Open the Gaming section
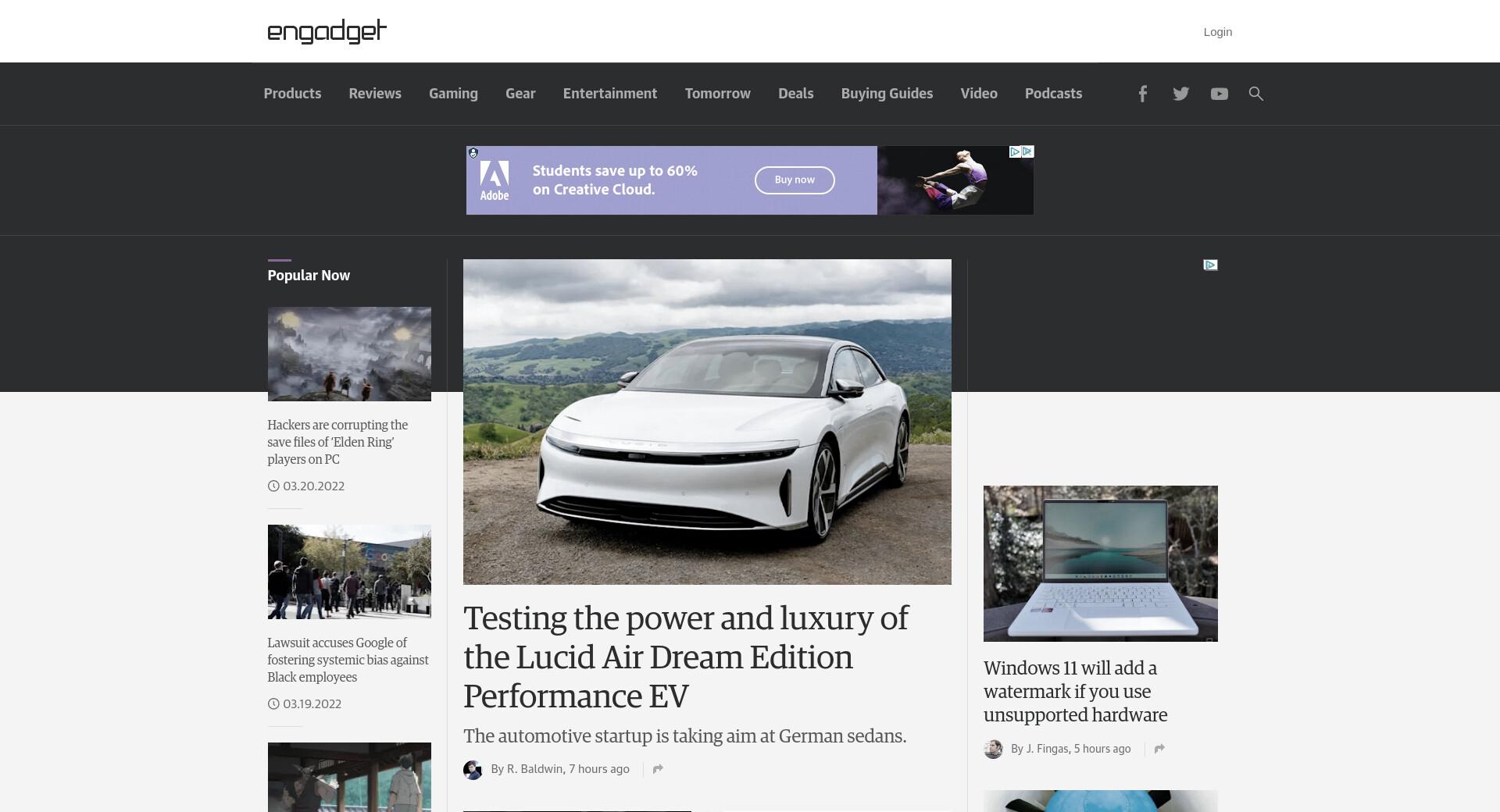The width and height of the screenshot is (1500, 812). [453, 94]
